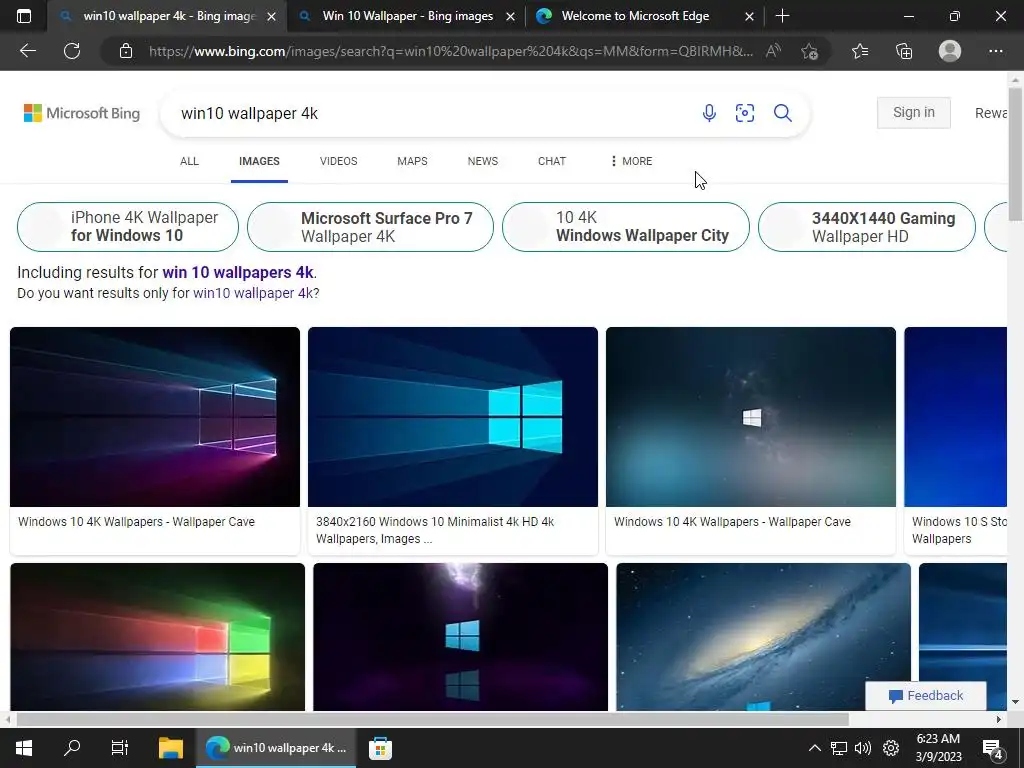The height and width of the screenshot is (768, 1024).
Task: Open taskbar Search magnifier
Action: click(72, 748)
